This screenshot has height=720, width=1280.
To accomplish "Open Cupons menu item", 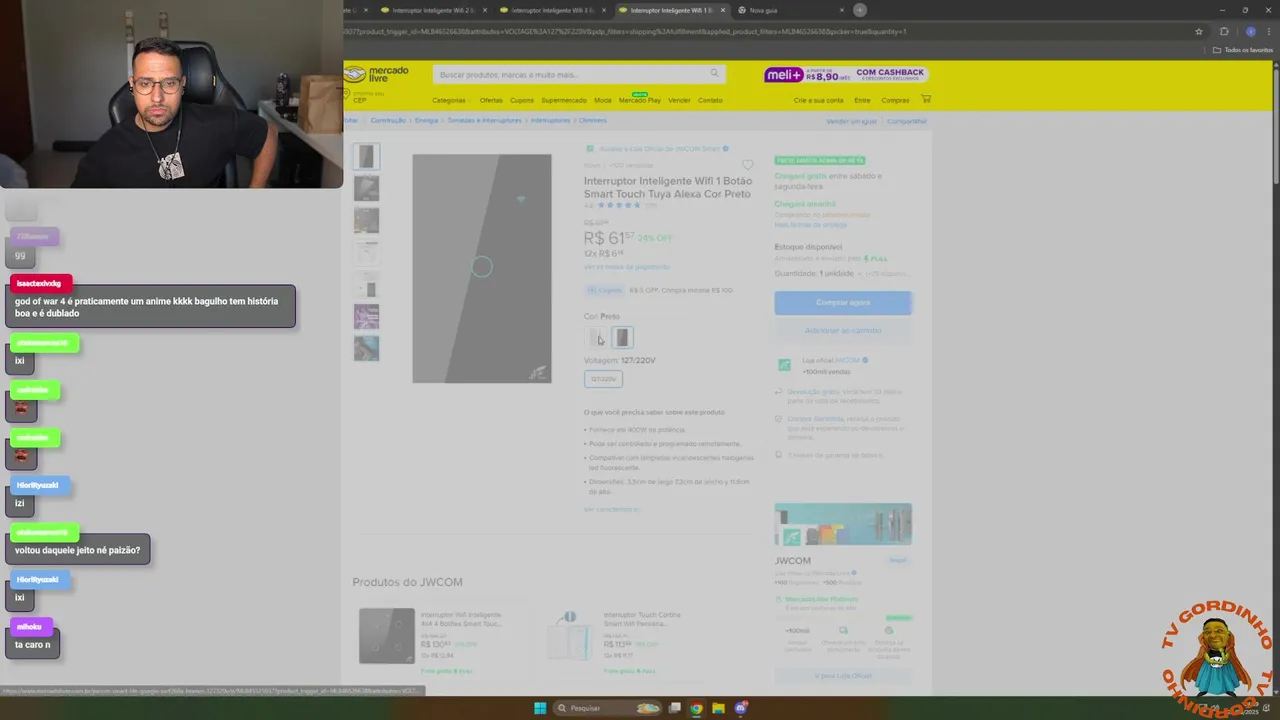I will (x=522, y=100).
